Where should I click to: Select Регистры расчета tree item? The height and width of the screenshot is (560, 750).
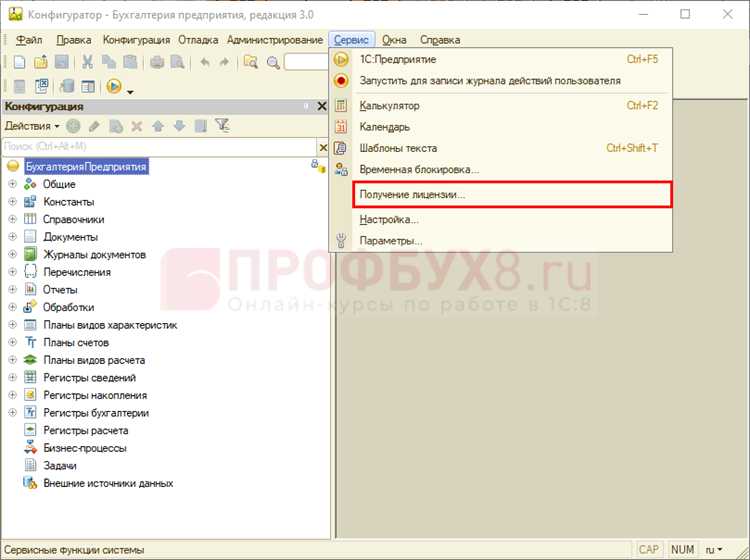pos(86,430)
